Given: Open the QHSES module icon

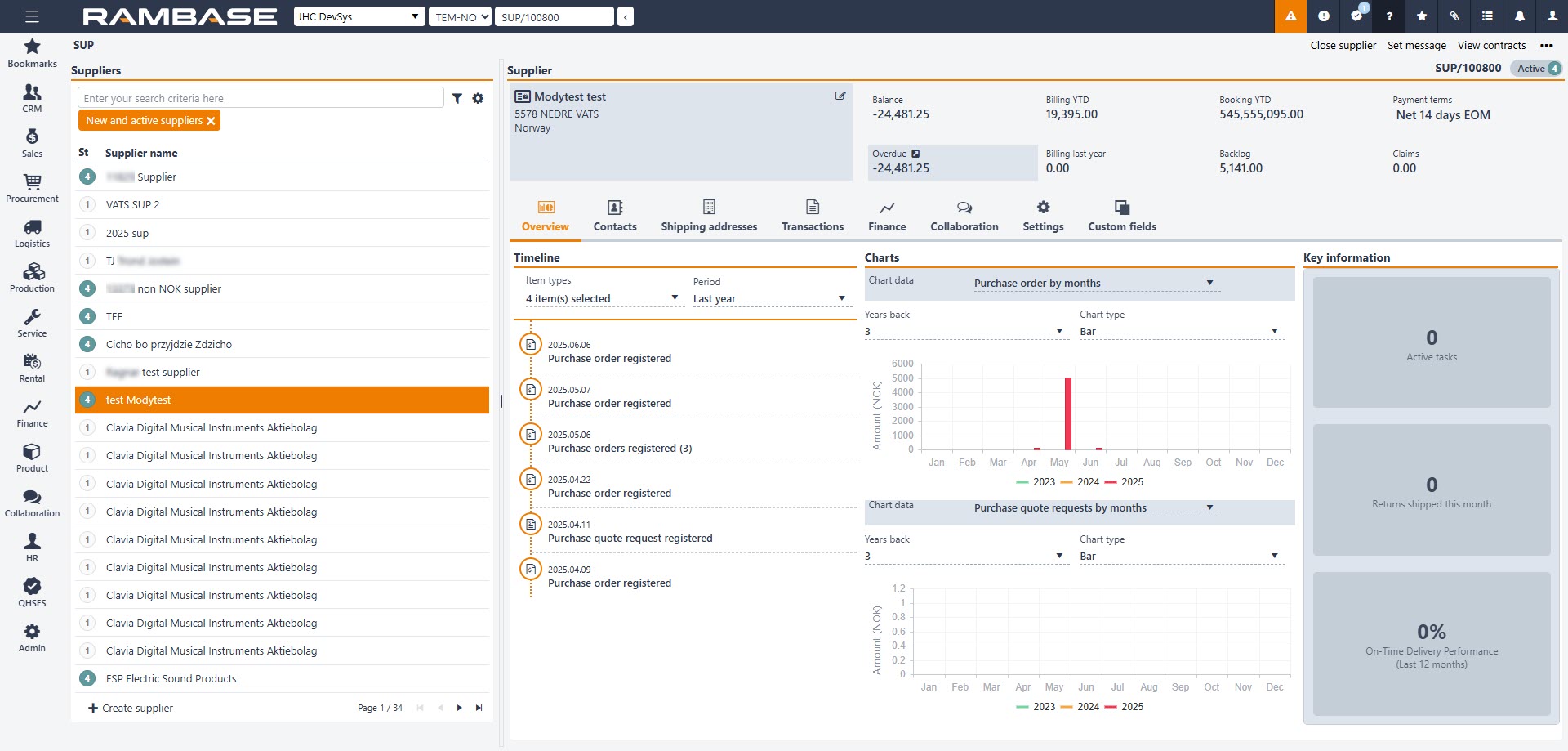Looking at the screenshot, I should [32, 588].
